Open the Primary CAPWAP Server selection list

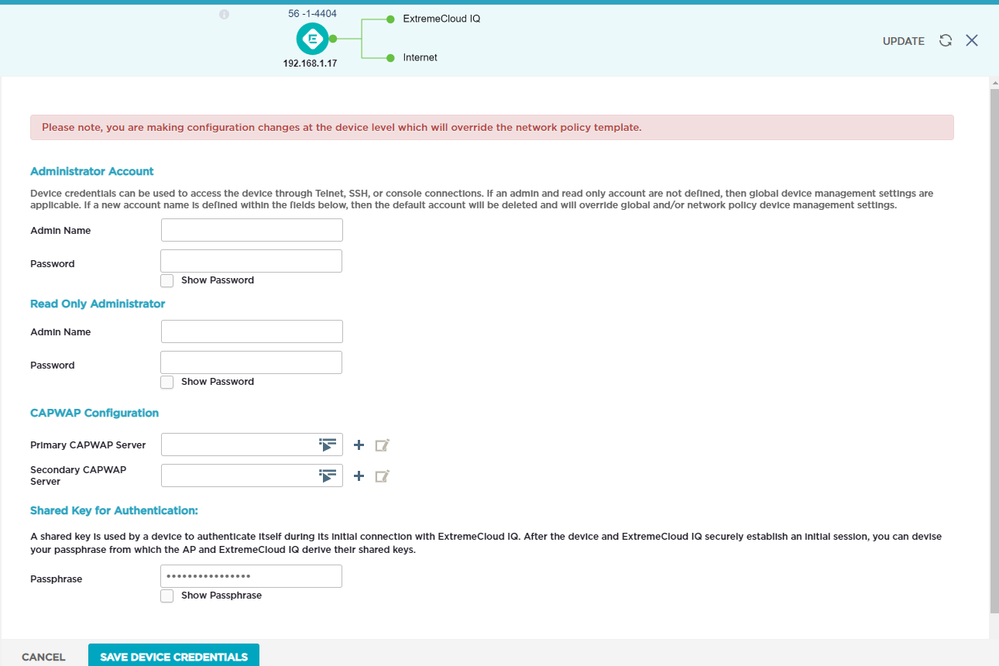(327, 445)
